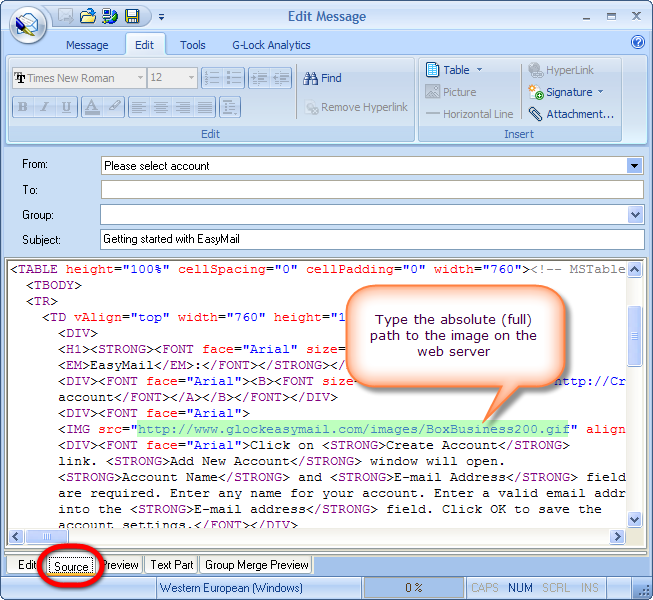Click the vertical scrollbar thumb
The width and height of the screenshot is (653, 600).
pos(634,336)
